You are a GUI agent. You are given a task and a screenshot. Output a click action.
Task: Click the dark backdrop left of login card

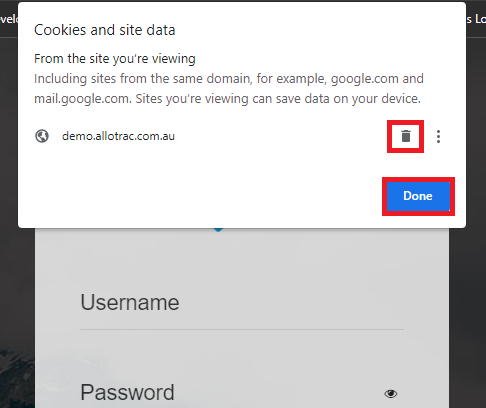tap(17, 300)
